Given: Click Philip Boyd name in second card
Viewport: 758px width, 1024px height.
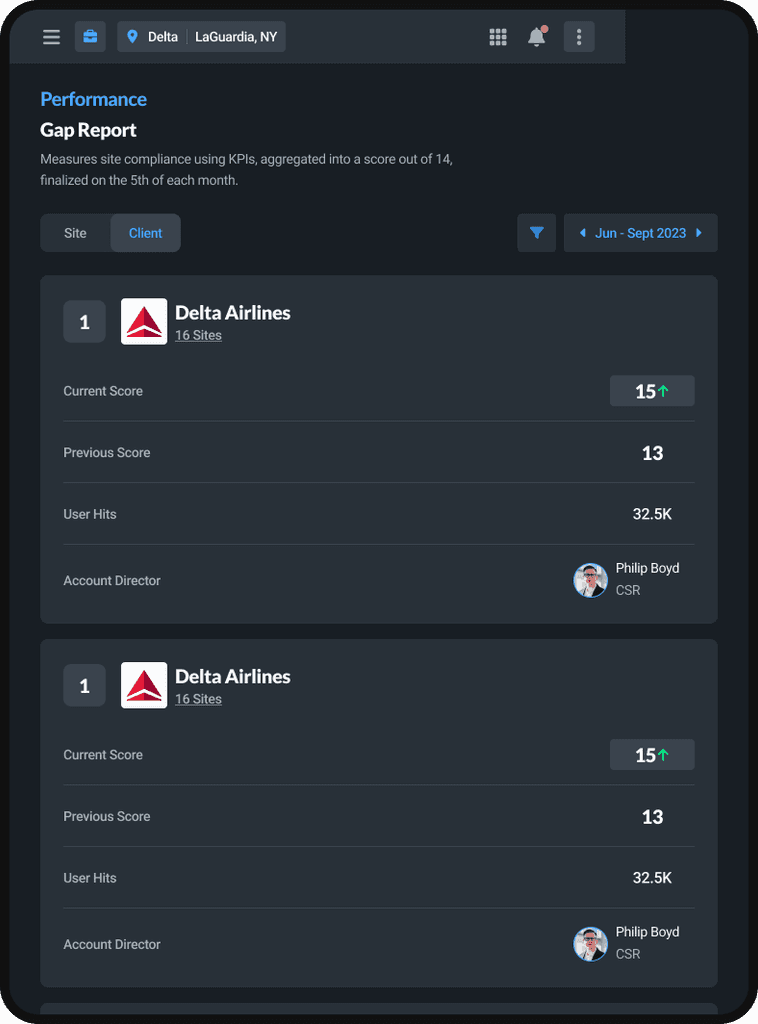Looking at the screenshot, I should [x=648, y=932].
